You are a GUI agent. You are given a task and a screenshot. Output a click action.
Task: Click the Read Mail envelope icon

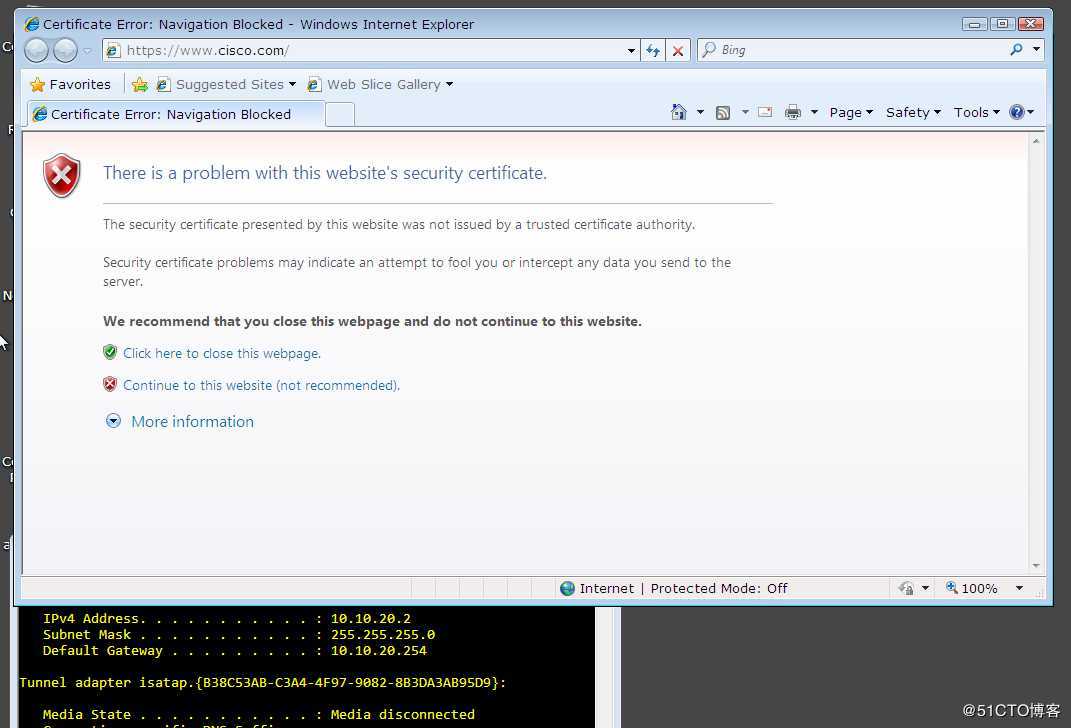click(x=765, y=112)
